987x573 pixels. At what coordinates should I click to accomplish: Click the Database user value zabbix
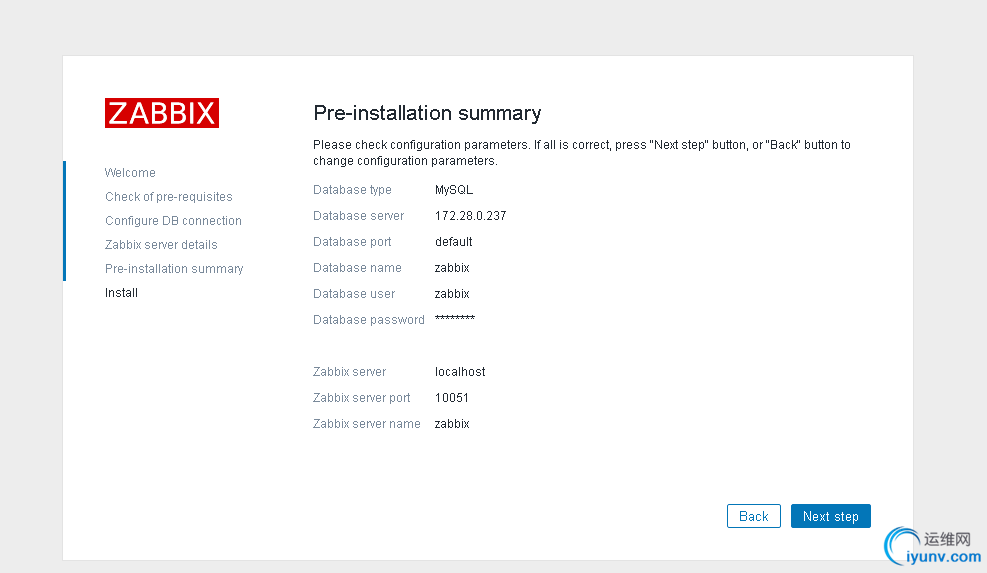(452, 293)
